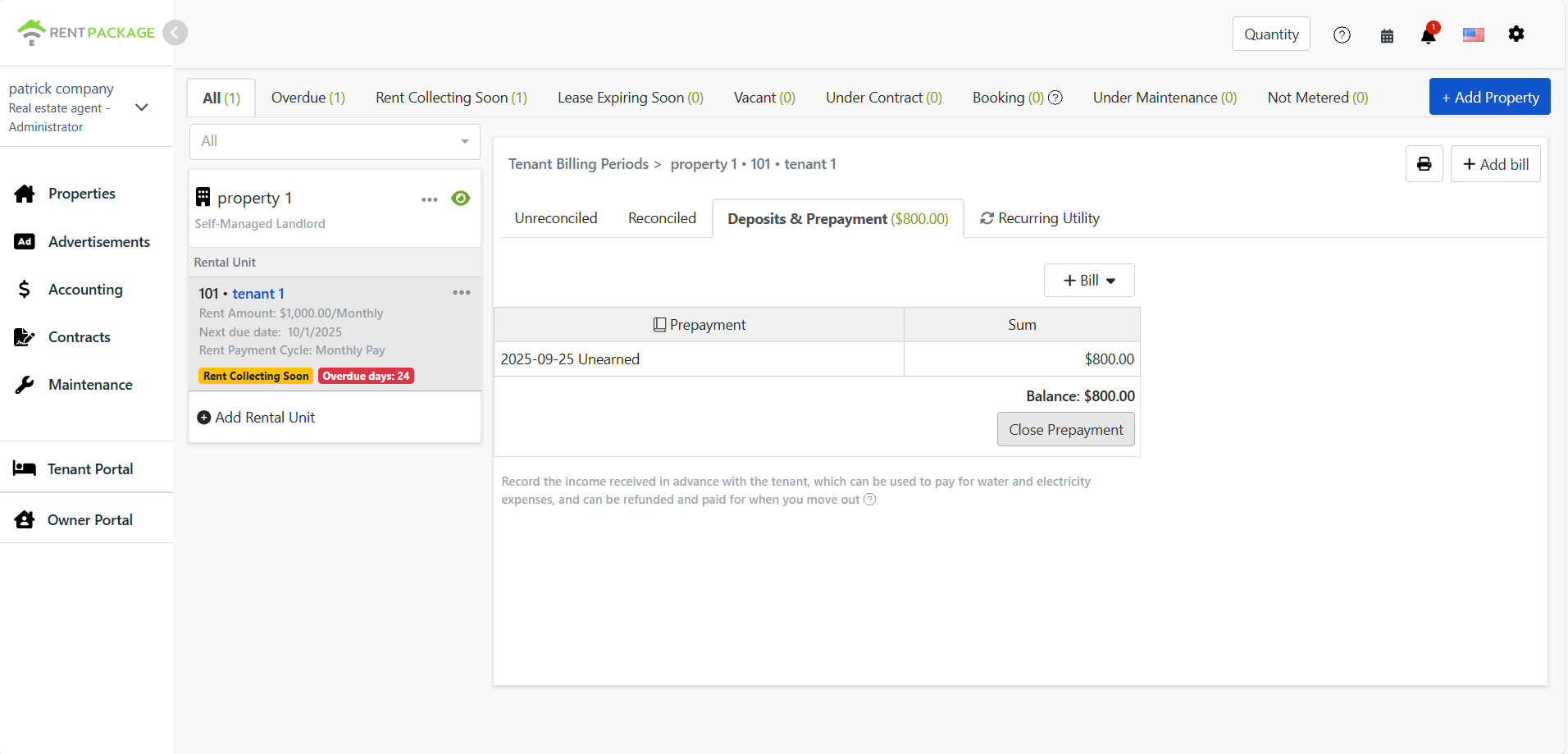
Task: Switch to the Unreconciled tab
Action: [555, 218]
